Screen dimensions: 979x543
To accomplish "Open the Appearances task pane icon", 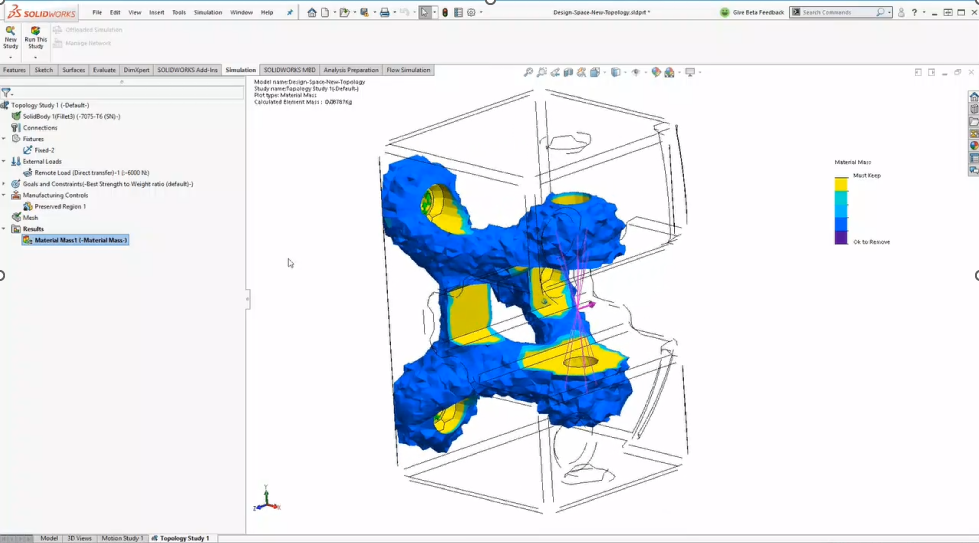I will [973, 145].
